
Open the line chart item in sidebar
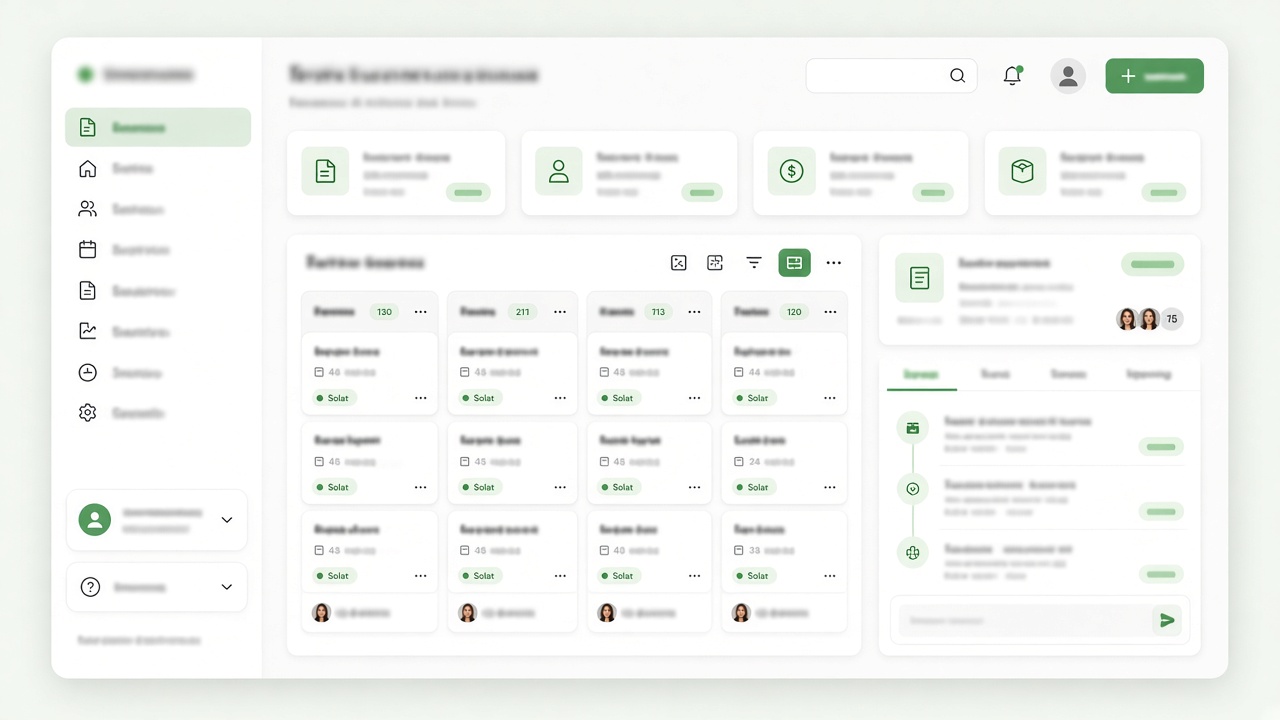pos(158,331)
